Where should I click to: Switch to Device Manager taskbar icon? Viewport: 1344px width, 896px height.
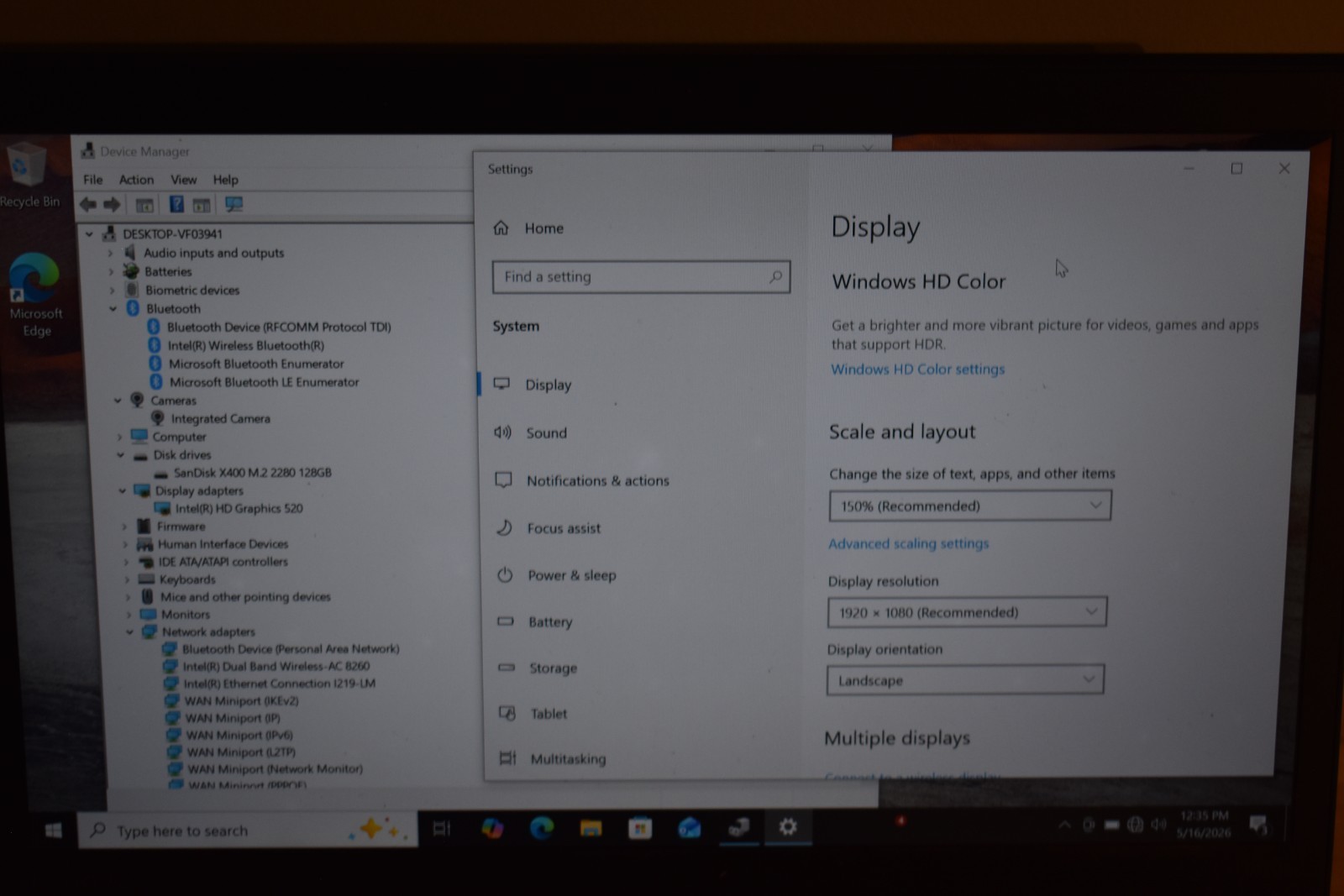(x=739, y=828)
